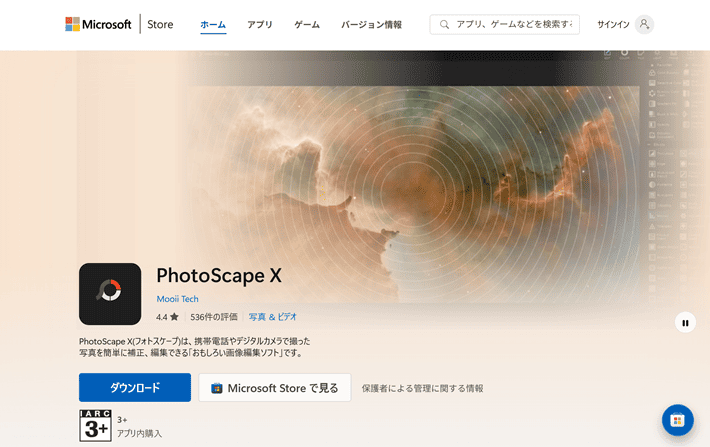Click the サインイン link
Screen dimensions: 710x447
tap(613, 24)
